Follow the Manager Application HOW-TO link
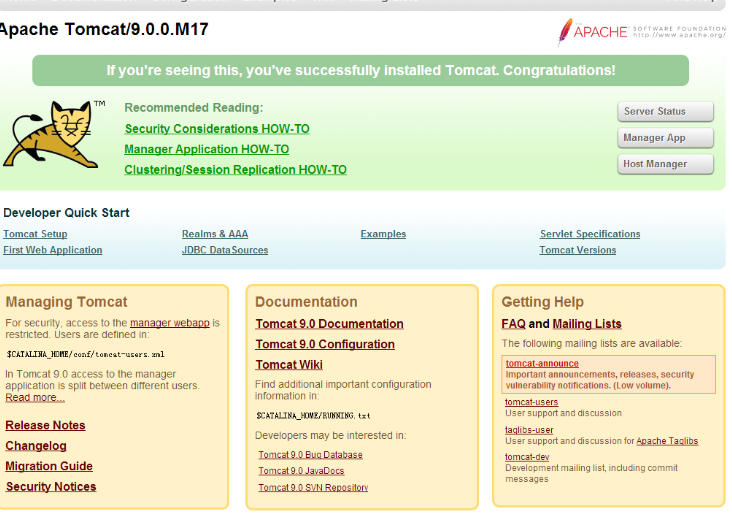This screenshot has width=732, height=513. [x=206, y=149]
